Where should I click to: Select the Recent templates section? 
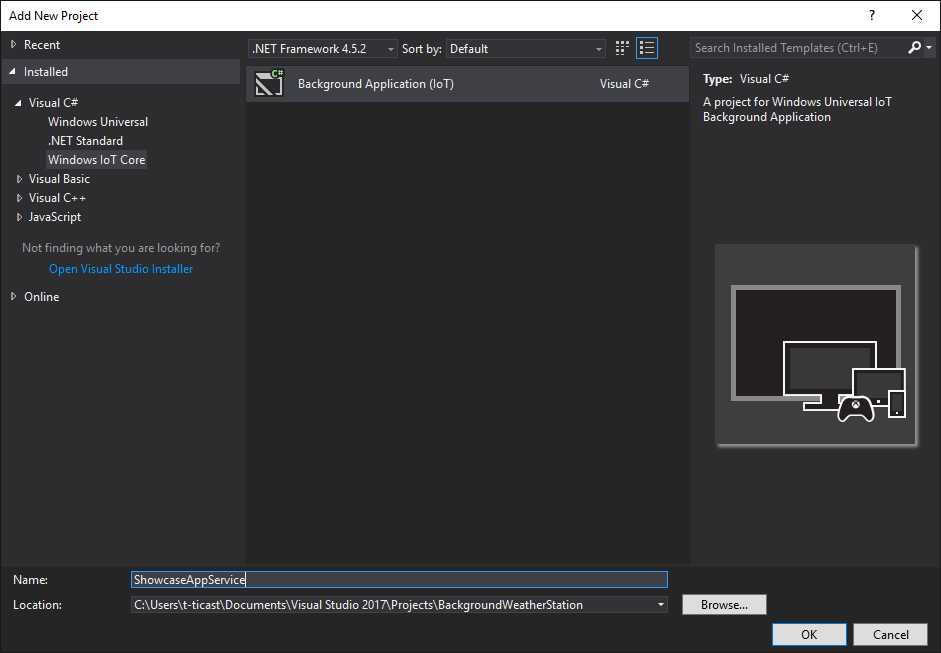coord(40,44)
